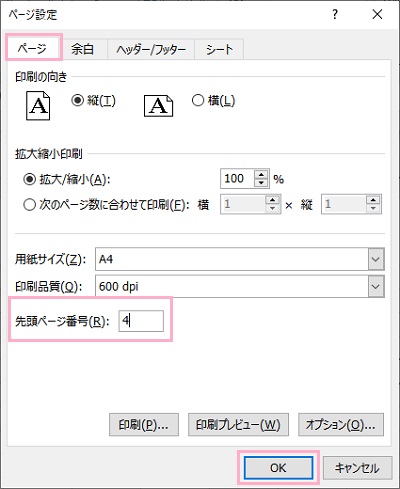Increase the 縦 pages-tall value

(373, 200)
